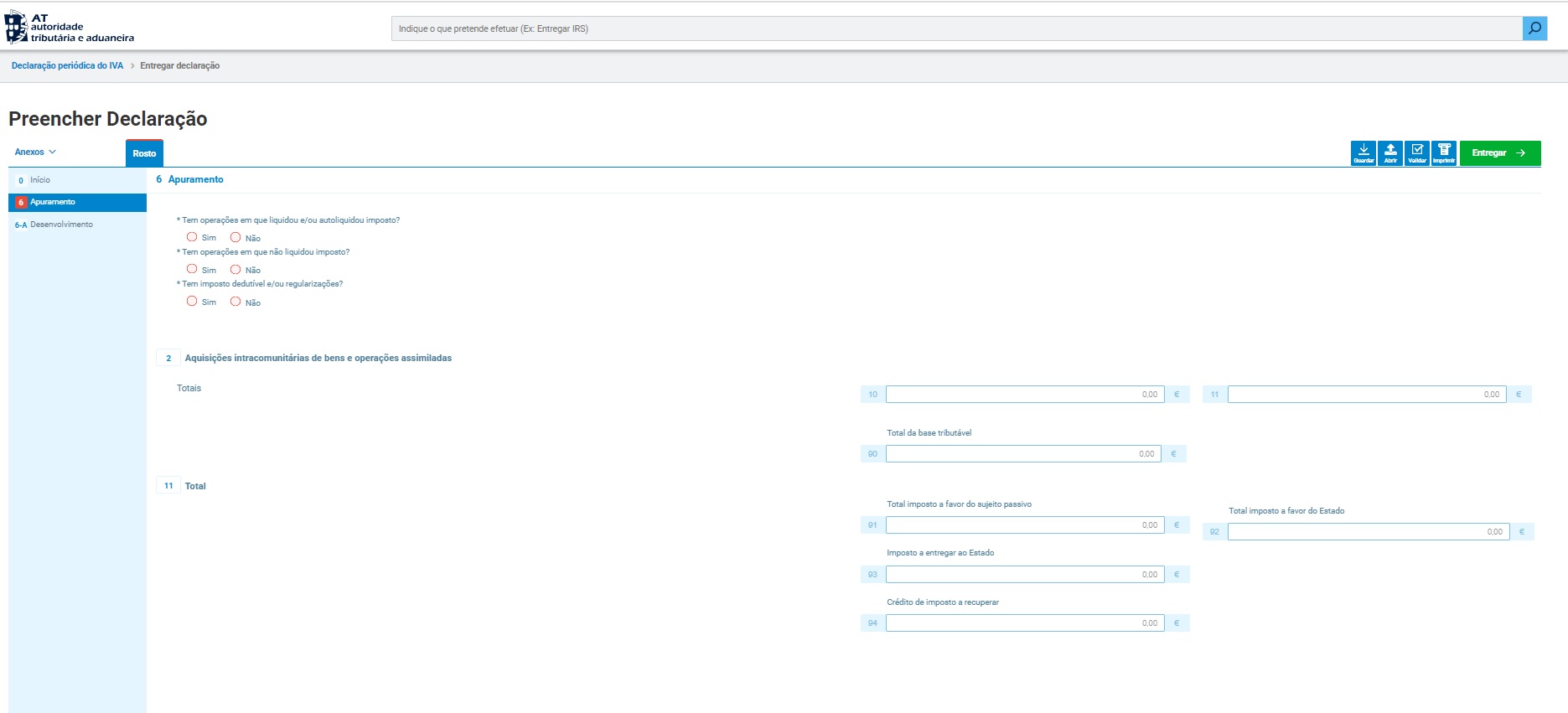
Task: Click the Imprimir (print) icon
Action: pyautogui.click(x=1444, y=153)
